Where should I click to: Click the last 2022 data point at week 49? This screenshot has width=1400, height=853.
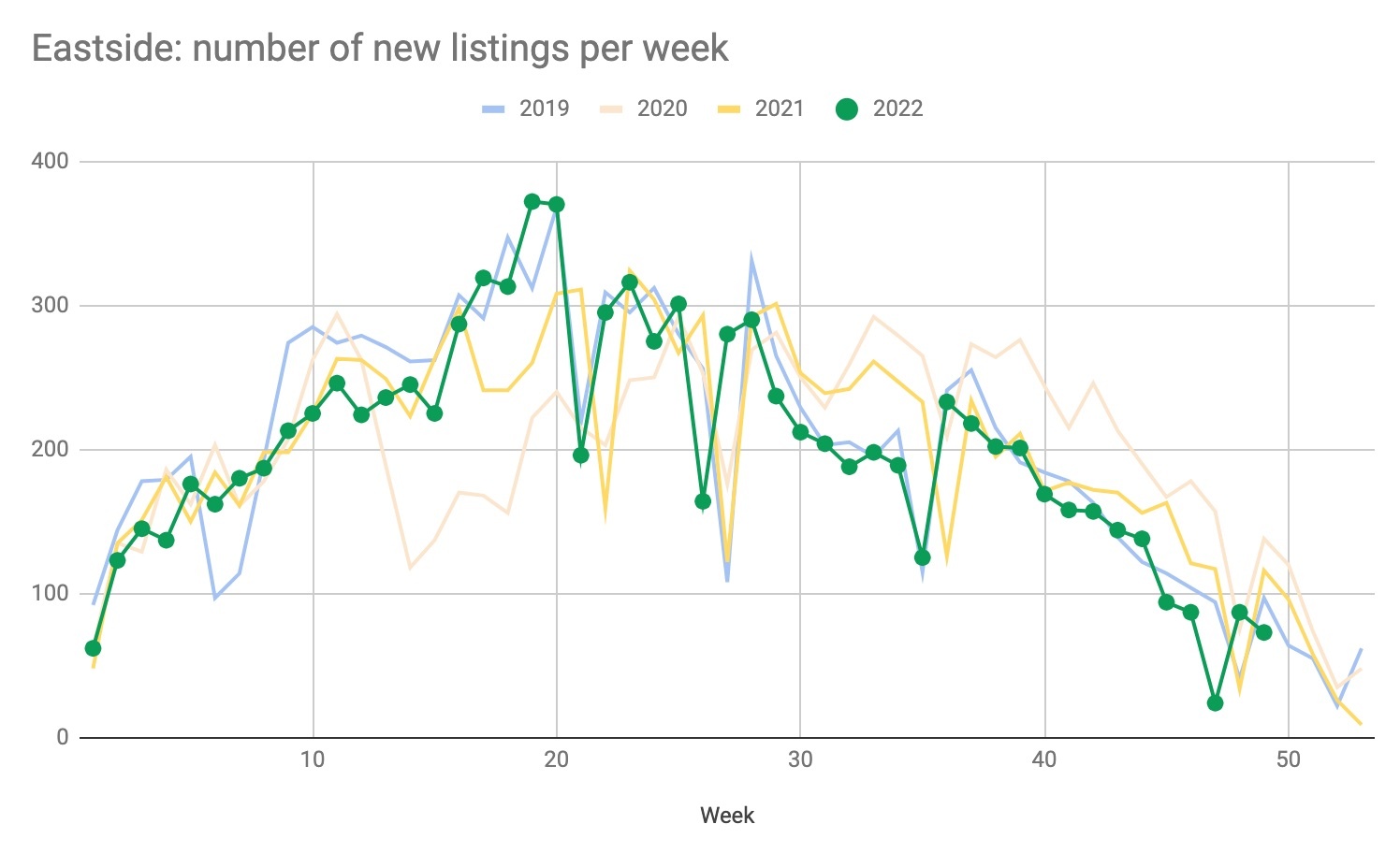coord(1263,632)
